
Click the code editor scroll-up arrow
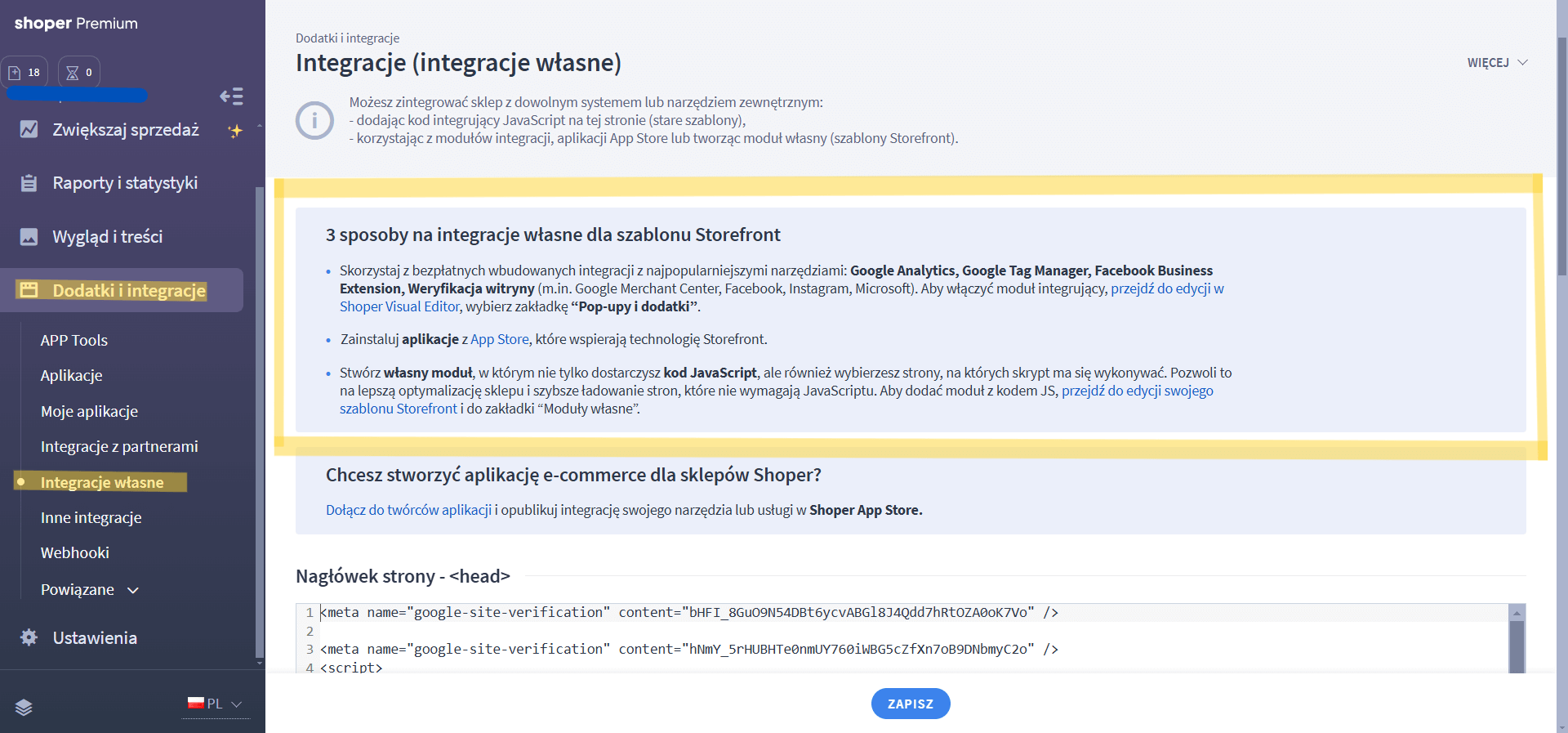click(x=1517, y=613)
